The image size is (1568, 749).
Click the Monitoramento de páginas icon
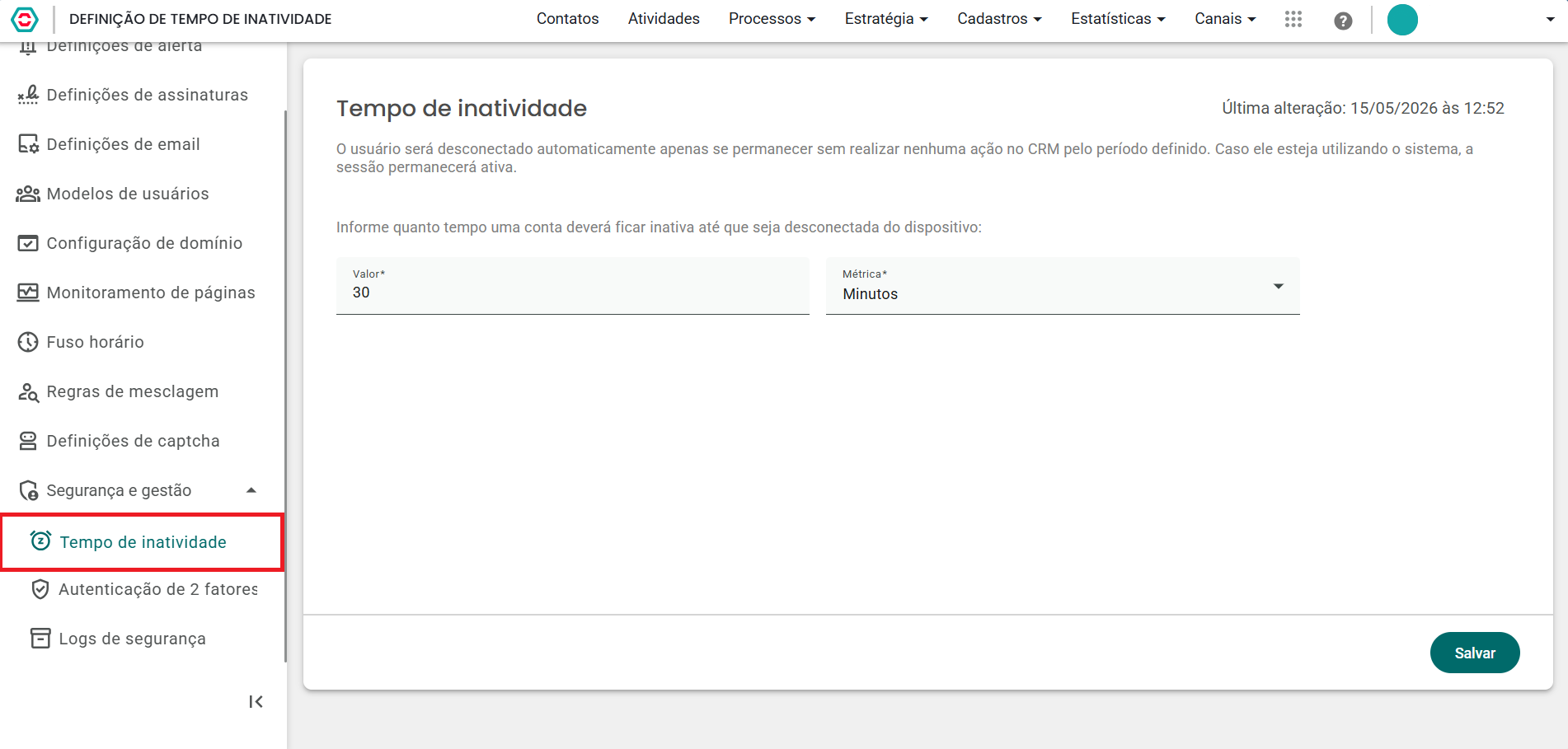[x=28, y=293]
